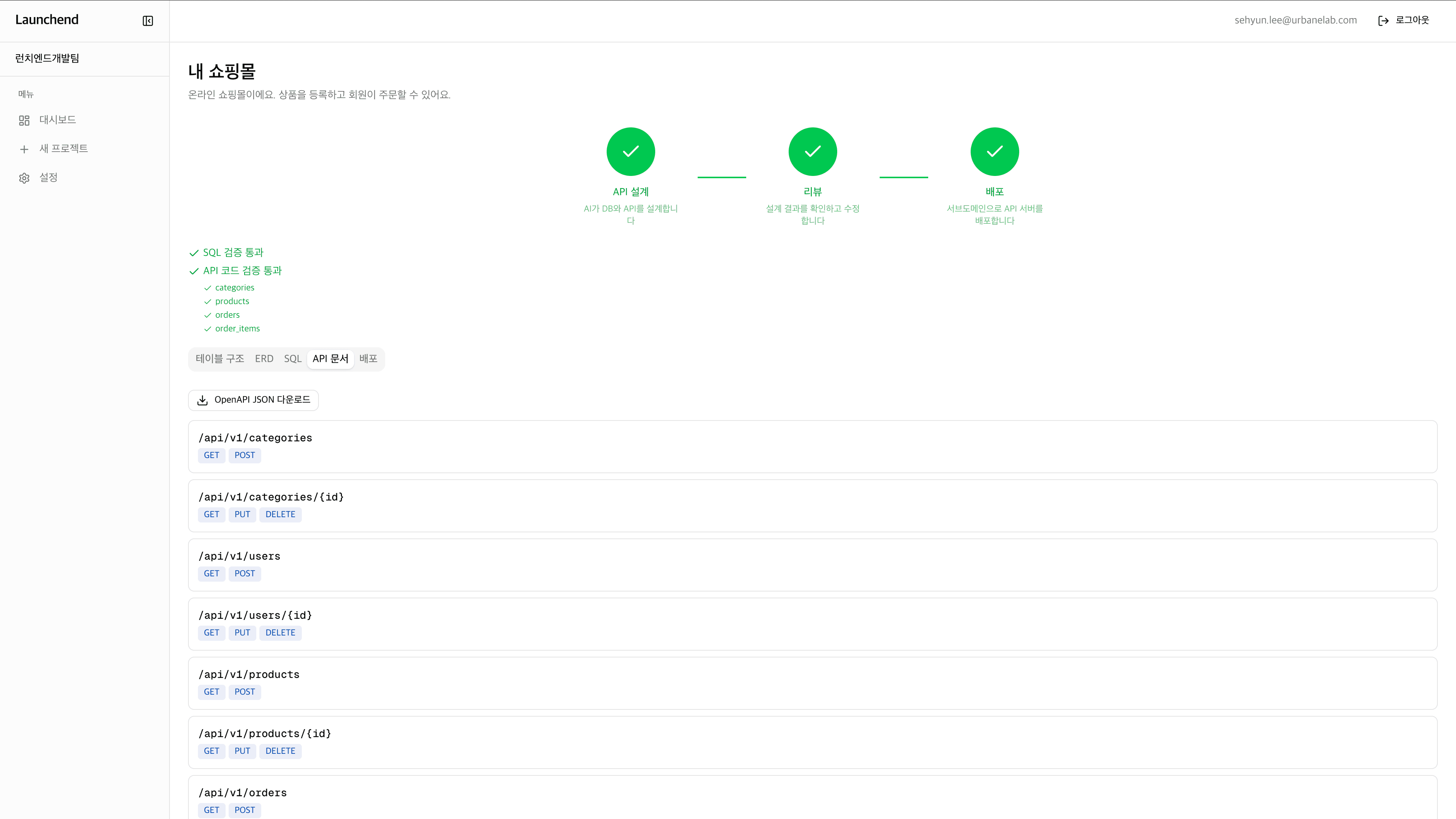Click PUT on /api/v1/users/{id}

(243, 633)
